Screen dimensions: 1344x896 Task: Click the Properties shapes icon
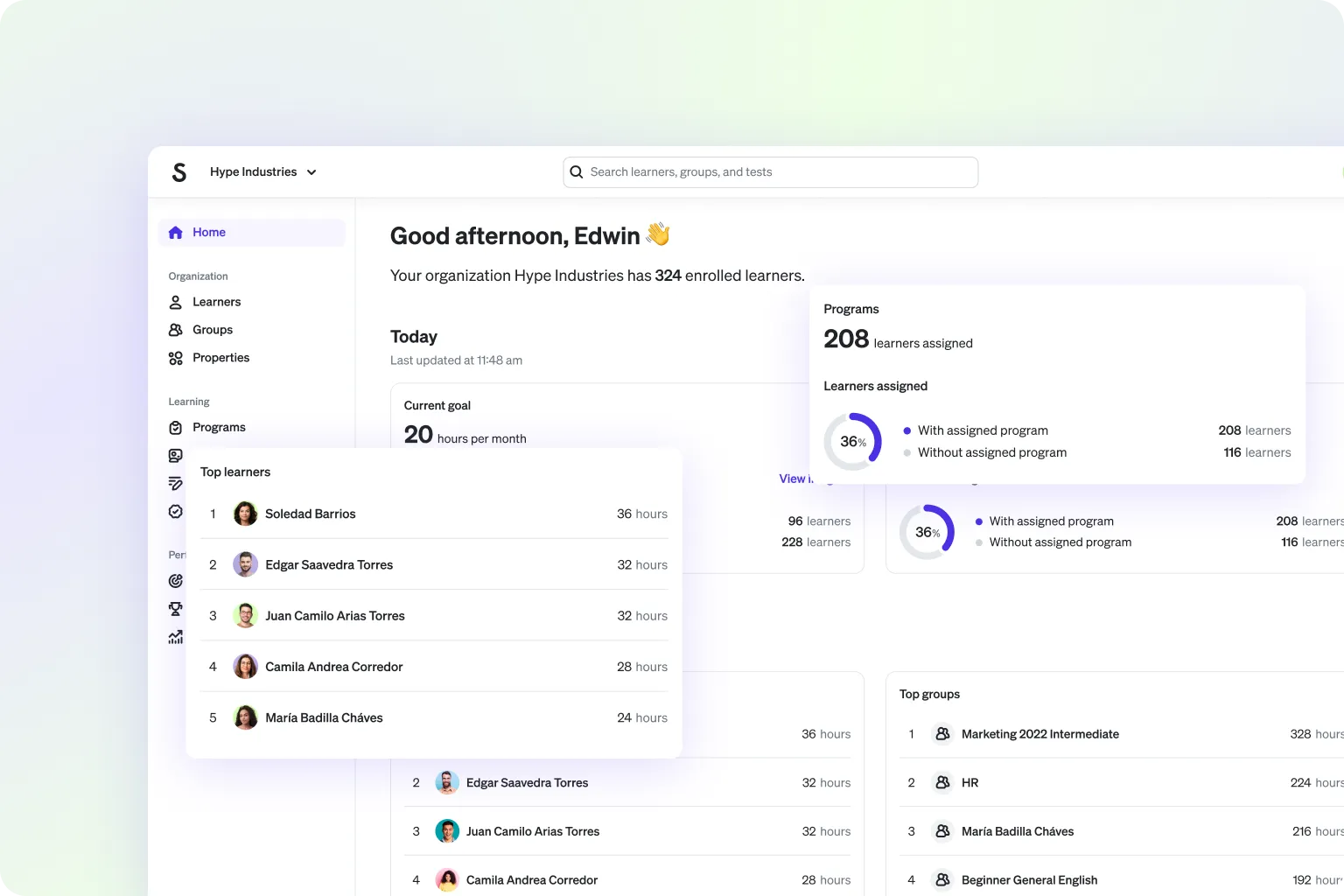click(x=176, y=358)
